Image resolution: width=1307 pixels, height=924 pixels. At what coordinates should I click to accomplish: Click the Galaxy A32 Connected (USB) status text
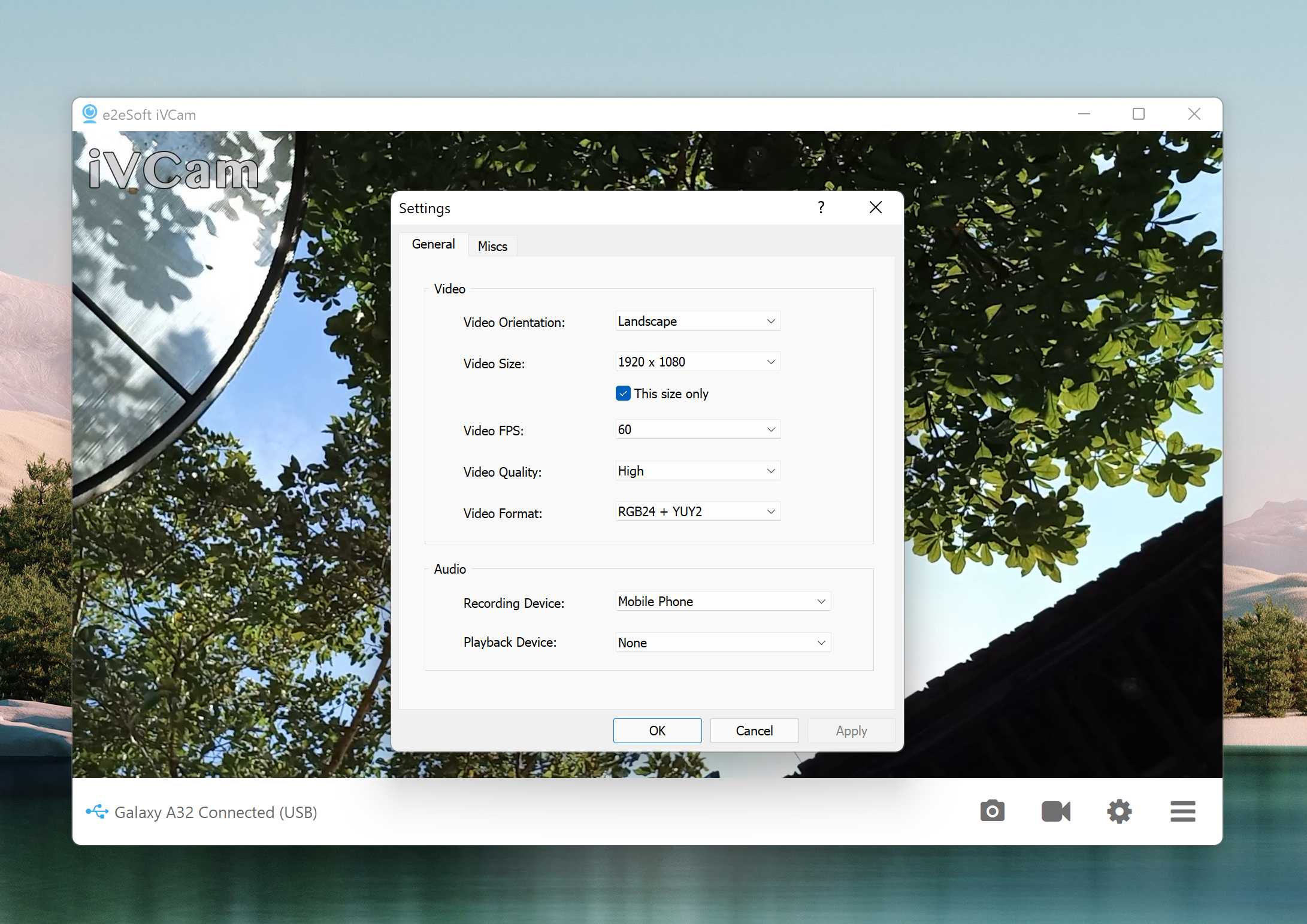point(216,812)
